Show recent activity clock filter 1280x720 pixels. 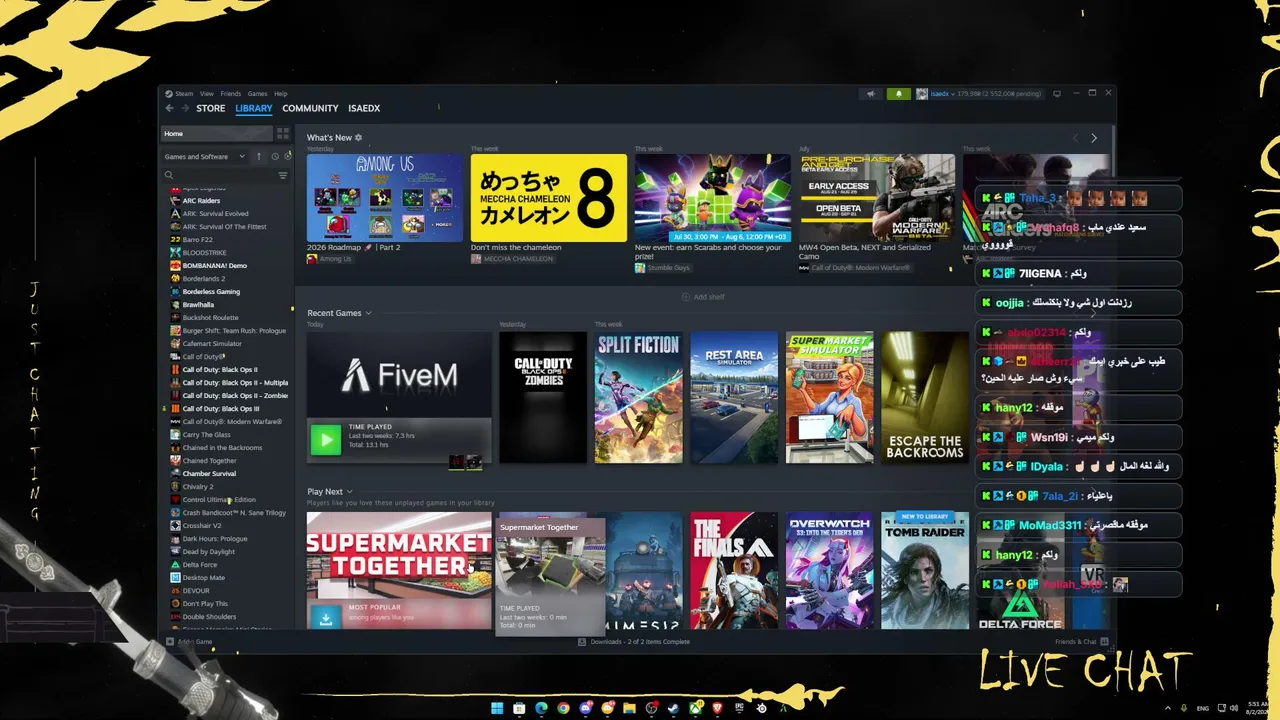tap(275, 156)
